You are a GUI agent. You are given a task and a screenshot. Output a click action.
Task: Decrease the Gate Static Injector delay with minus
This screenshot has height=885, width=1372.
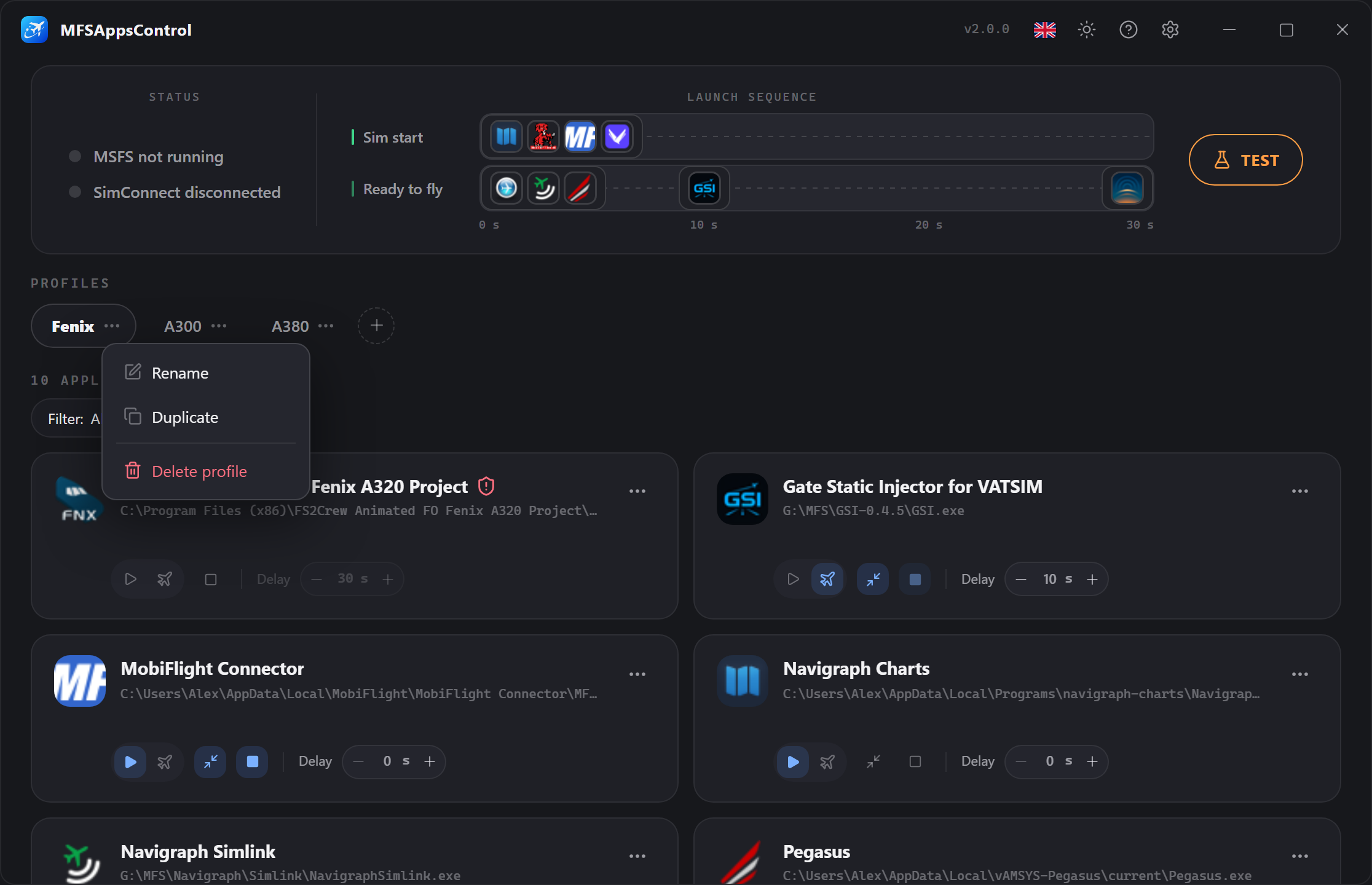(1021, 579)
